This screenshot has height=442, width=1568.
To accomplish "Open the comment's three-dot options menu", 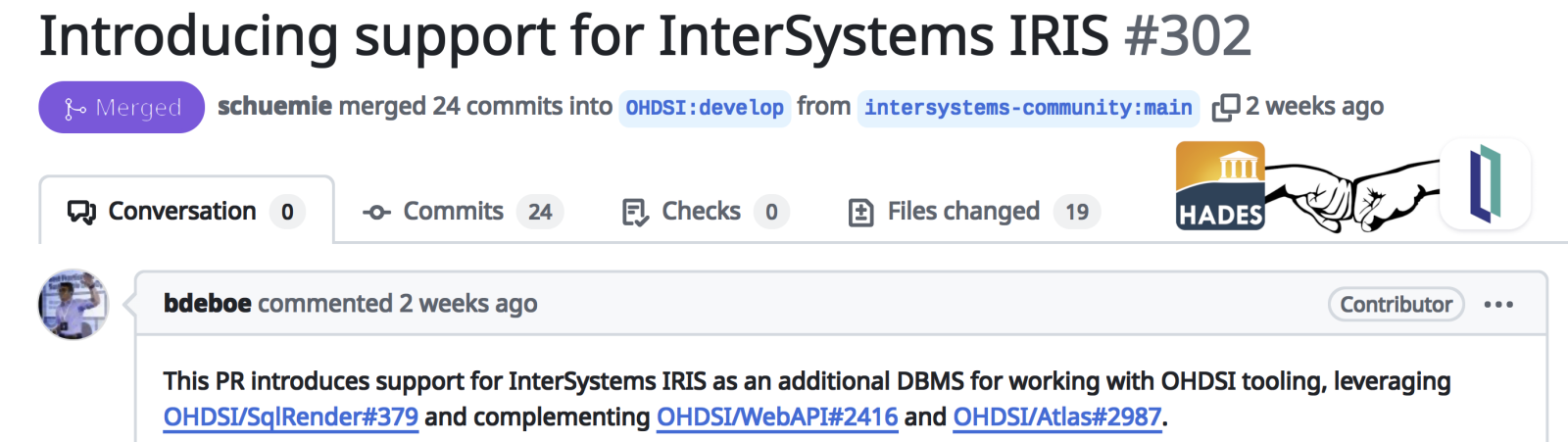I will coord(1498,305).
